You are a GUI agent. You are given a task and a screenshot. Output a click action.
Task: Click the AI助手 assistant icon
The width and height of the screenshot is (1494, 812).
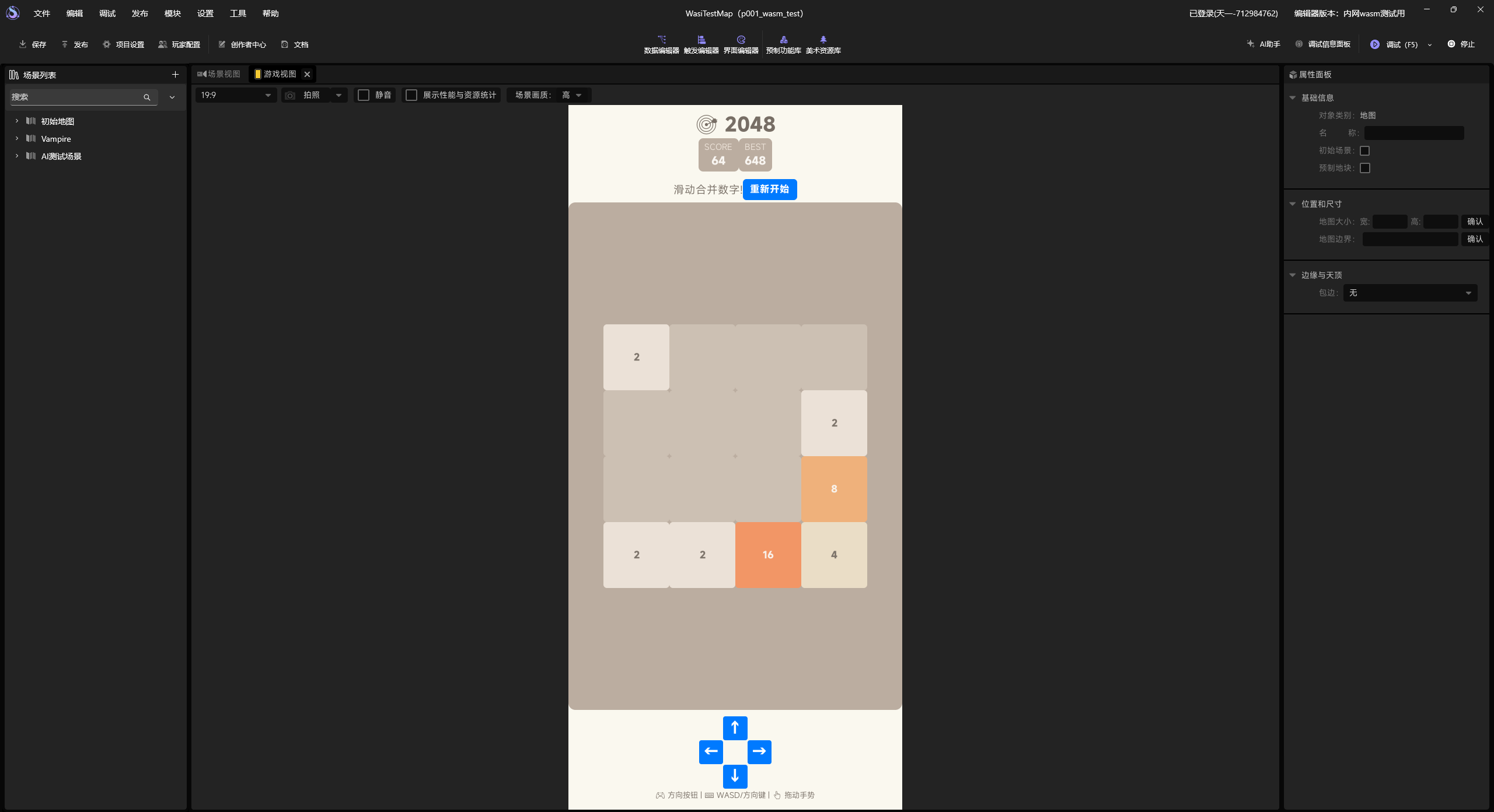[1250, 44]
